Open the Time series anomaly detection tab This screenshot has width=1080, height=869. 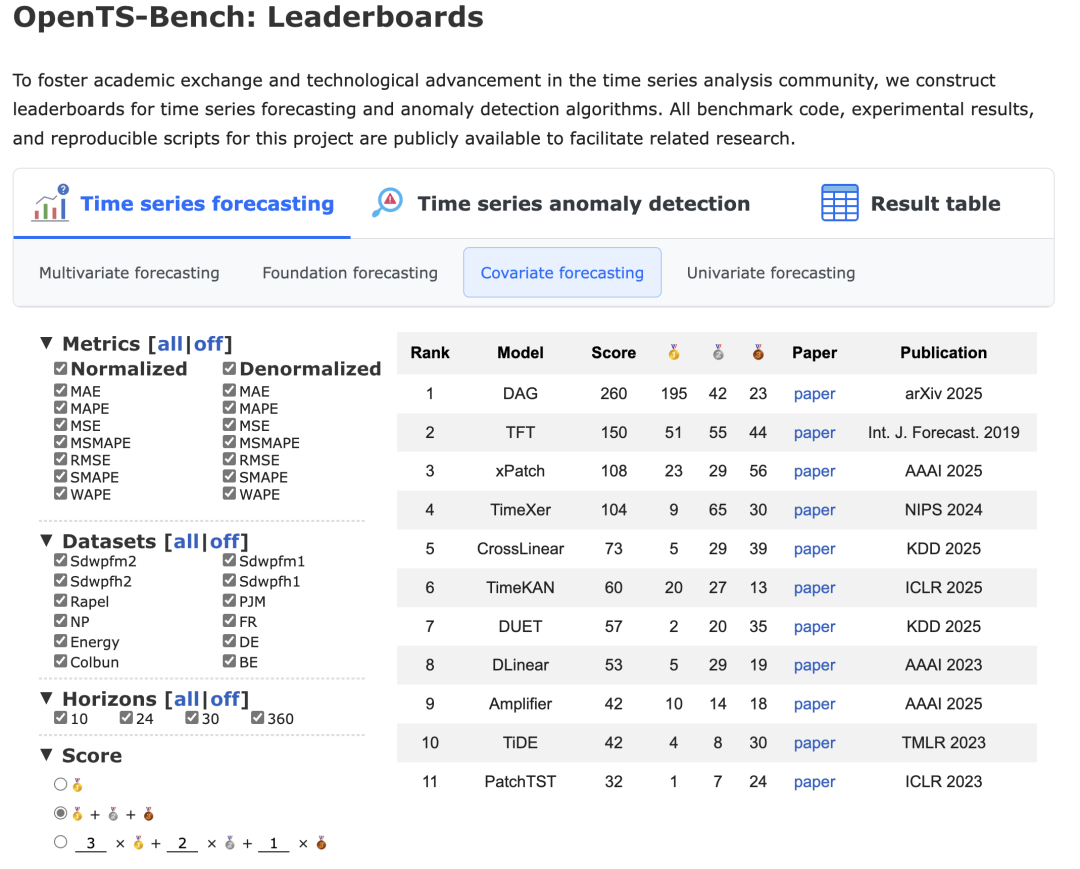click(x=561, y=204)
